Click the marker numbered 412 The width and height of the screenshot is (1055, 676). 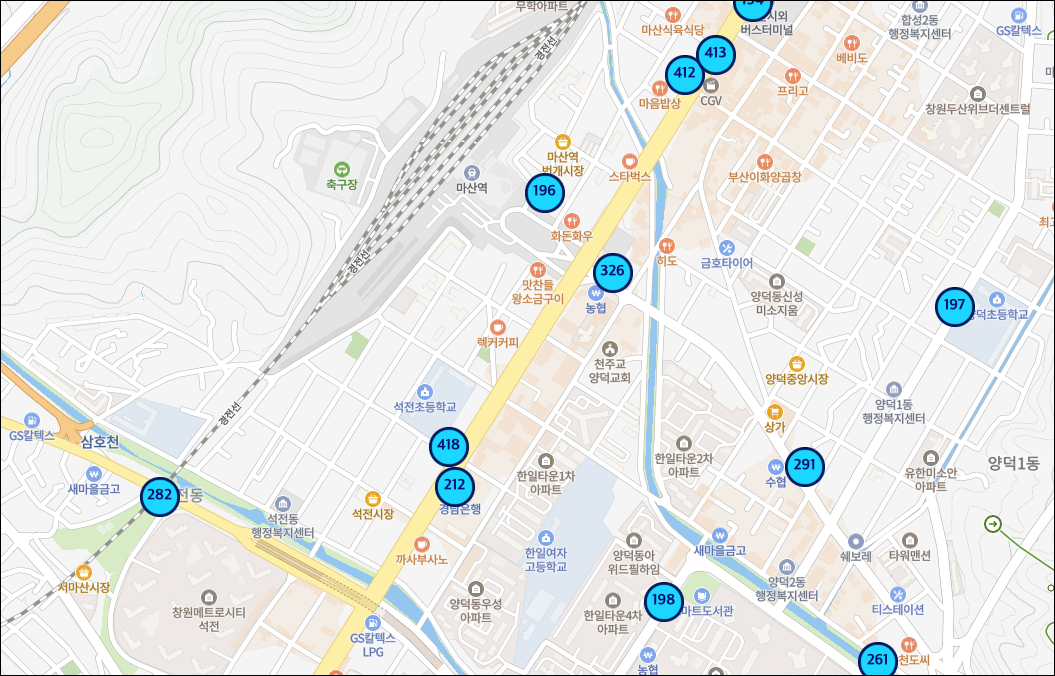[685, 74]
